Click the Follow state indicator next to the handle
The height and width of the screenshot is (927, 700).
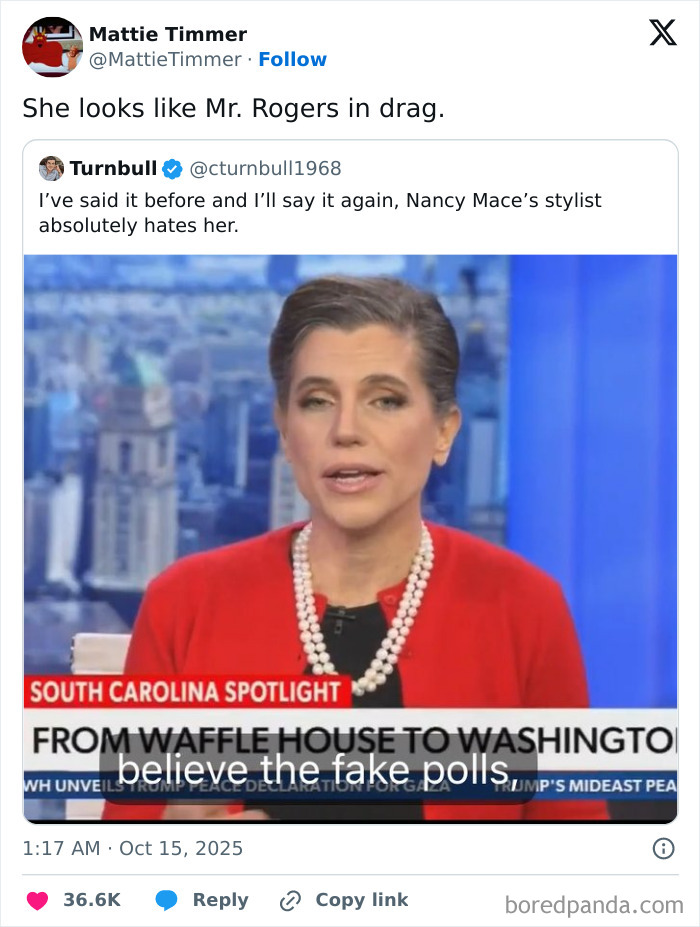click(x=293, y=59)
